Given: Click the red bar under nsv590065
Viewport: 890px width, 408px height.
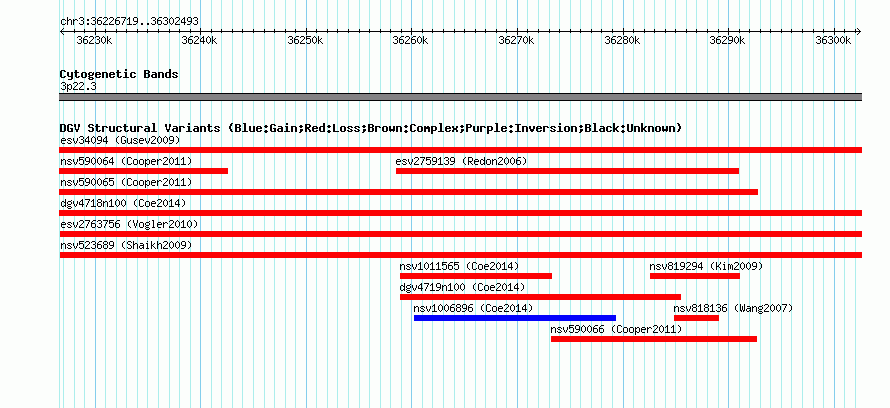Looking at the screenshot, I should pos(409,192).
